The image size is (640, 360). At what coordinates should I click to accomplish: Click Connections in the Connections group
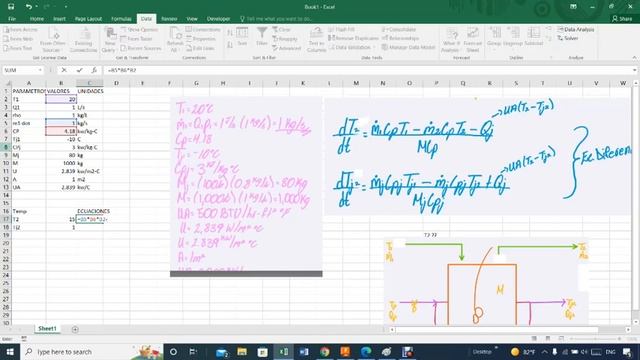pos(203,29)
